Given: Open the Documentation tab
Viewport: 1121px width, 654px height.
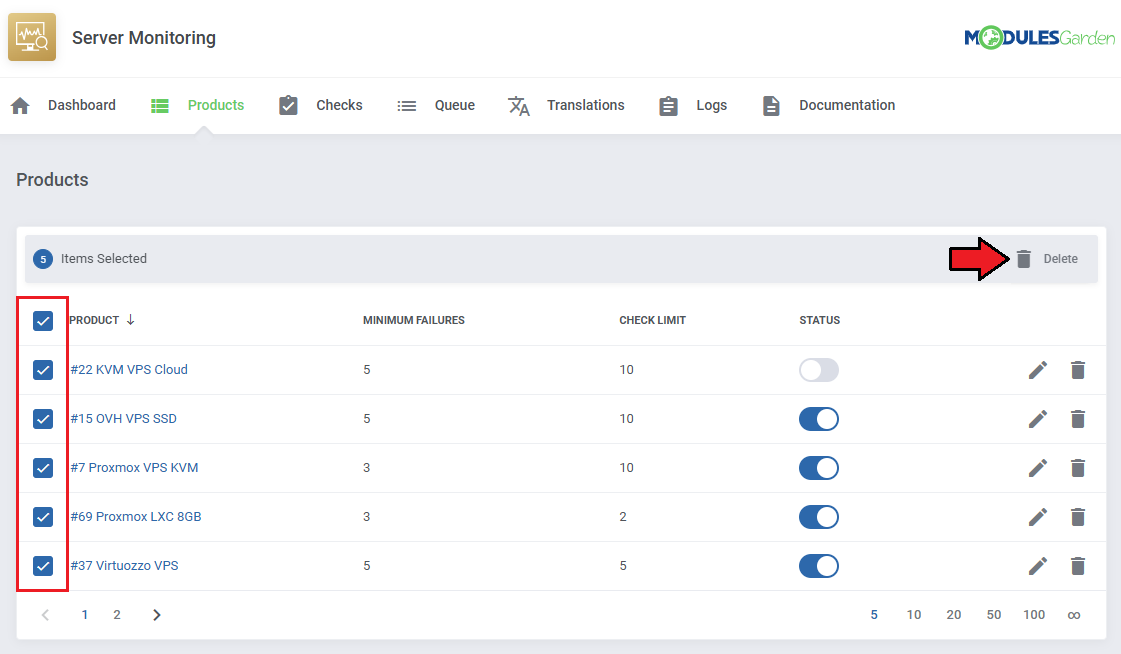Looking at the screenshot, I should [x=847, y=106].
